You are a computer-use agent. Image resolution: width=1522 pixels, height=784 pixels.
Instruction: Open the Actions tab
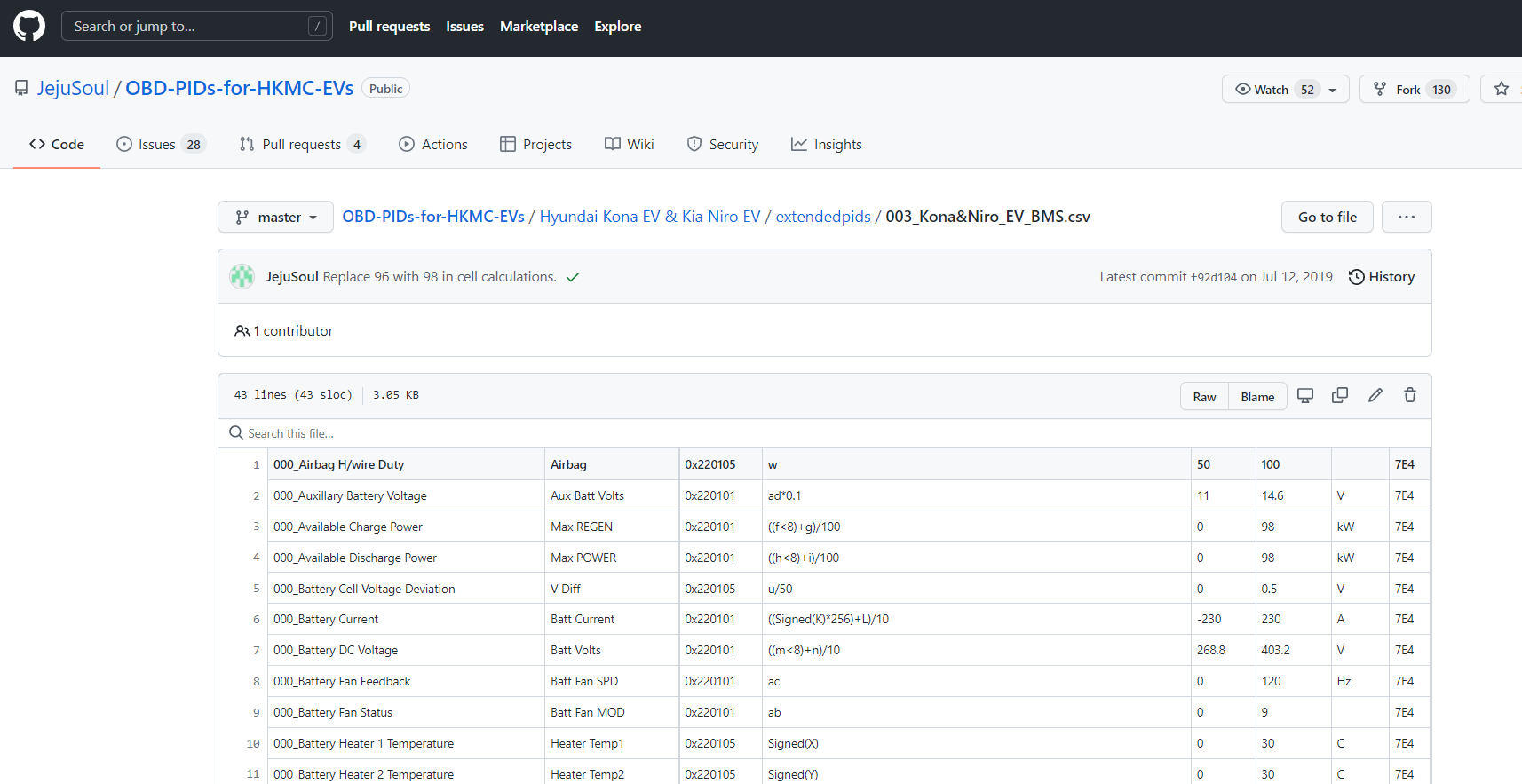click(433, 144)
